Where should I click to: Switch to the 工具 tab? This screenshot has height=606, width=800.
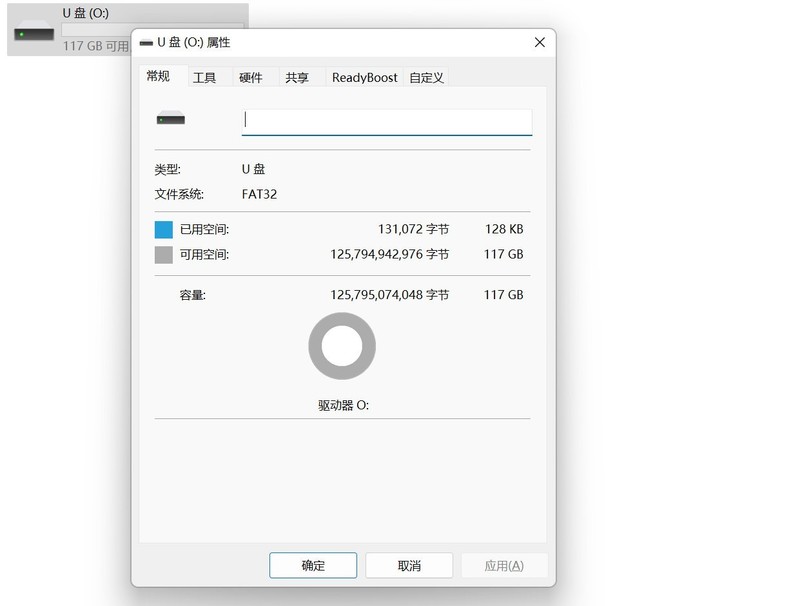tap(207, 77)
